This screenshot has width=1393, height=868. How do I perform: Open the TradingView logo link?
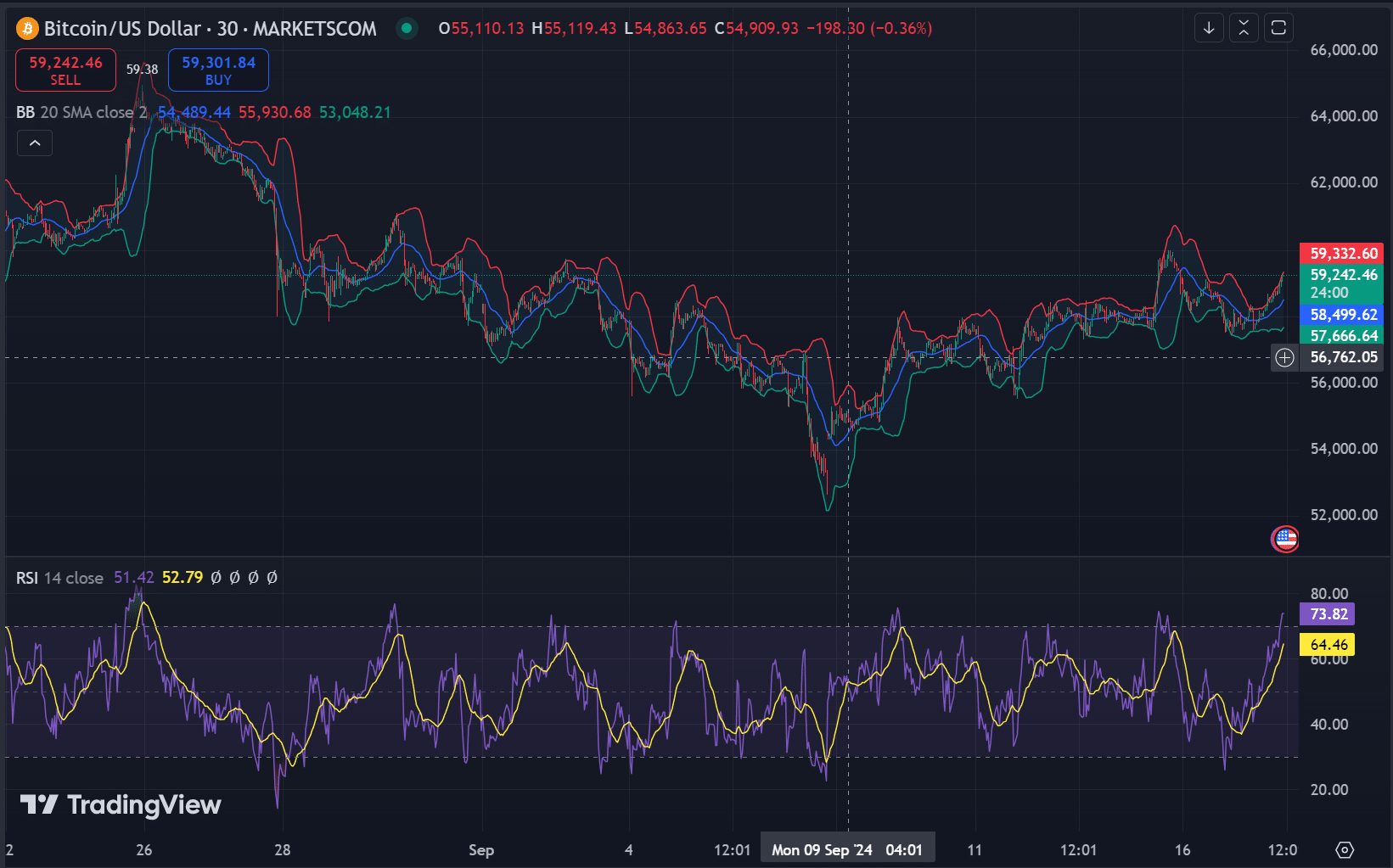[121, 804]
